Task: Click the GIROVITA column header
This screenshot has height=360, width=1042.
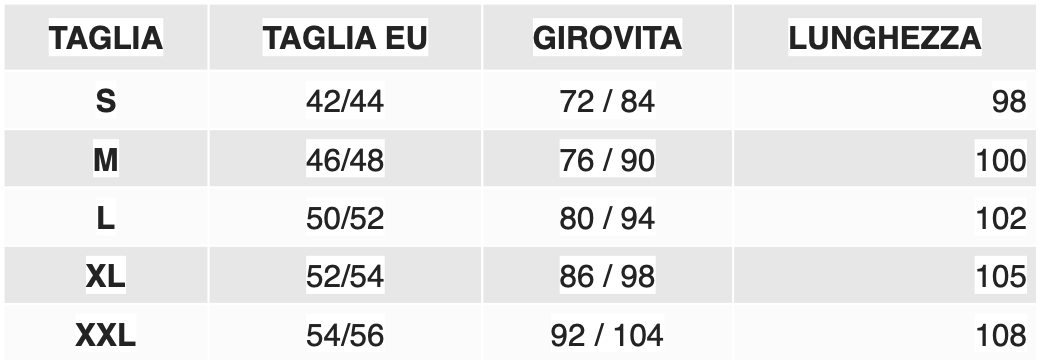Action: (607, 38)
